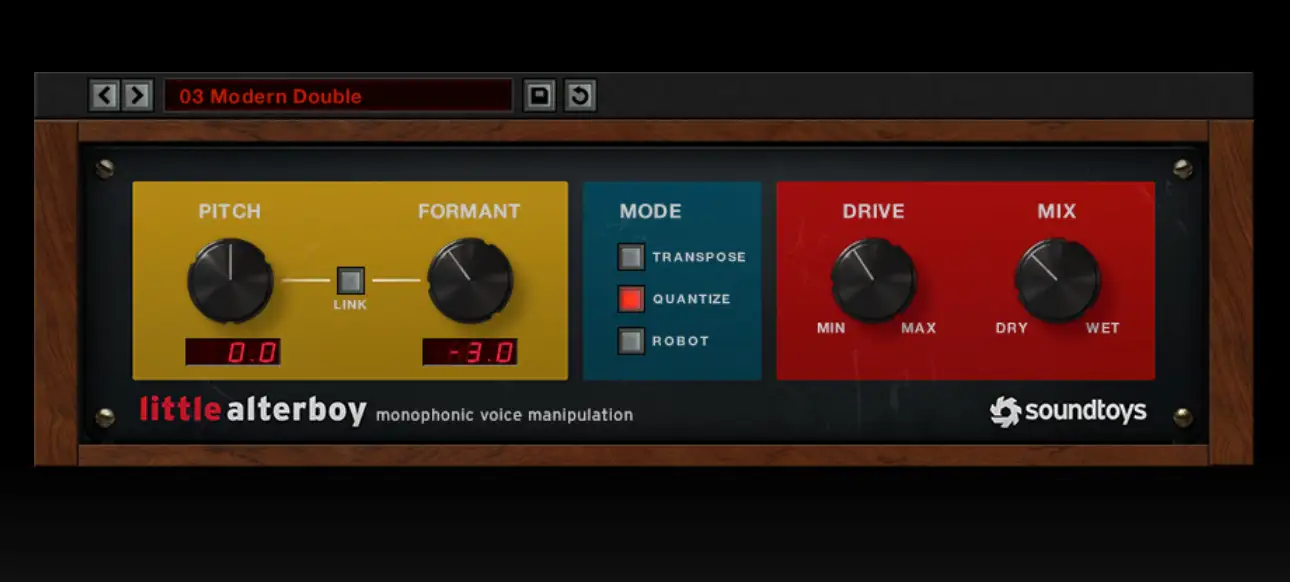Click the Drive knob
This screenshot has width=1290, height=582.
point(873,280)
